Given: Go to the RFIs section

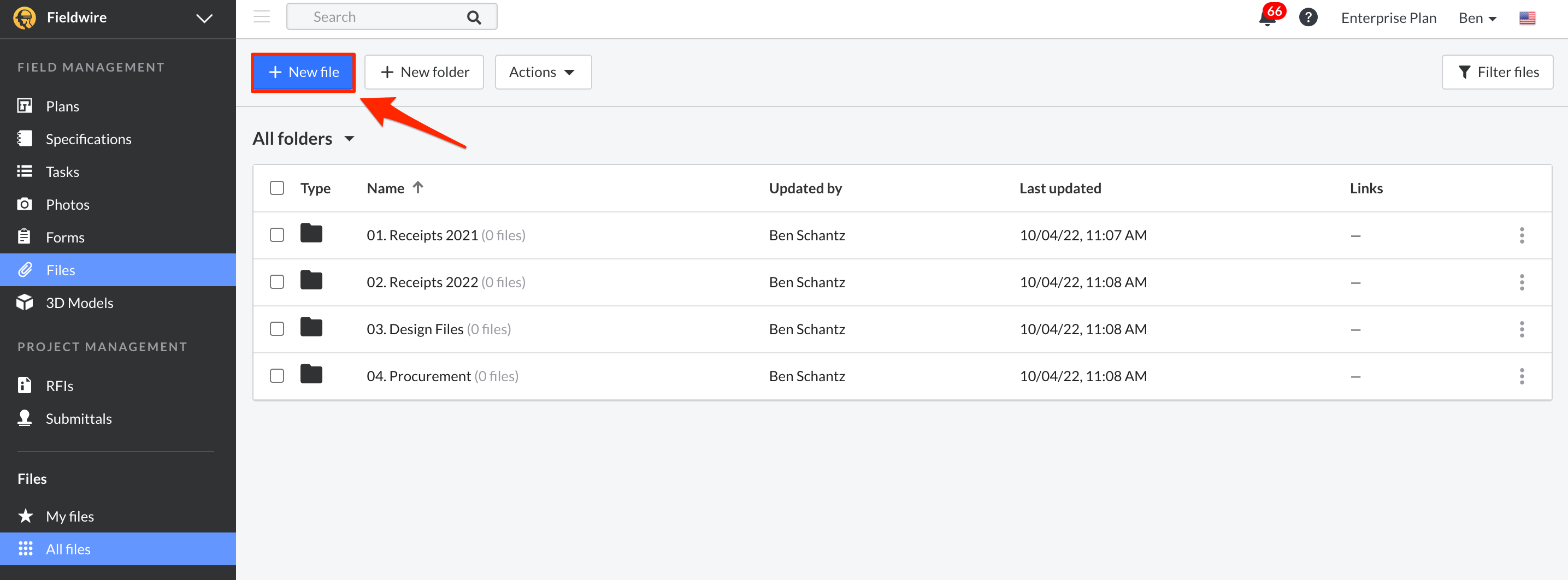Looking at the screenshot, I should (x=59, y=386).
